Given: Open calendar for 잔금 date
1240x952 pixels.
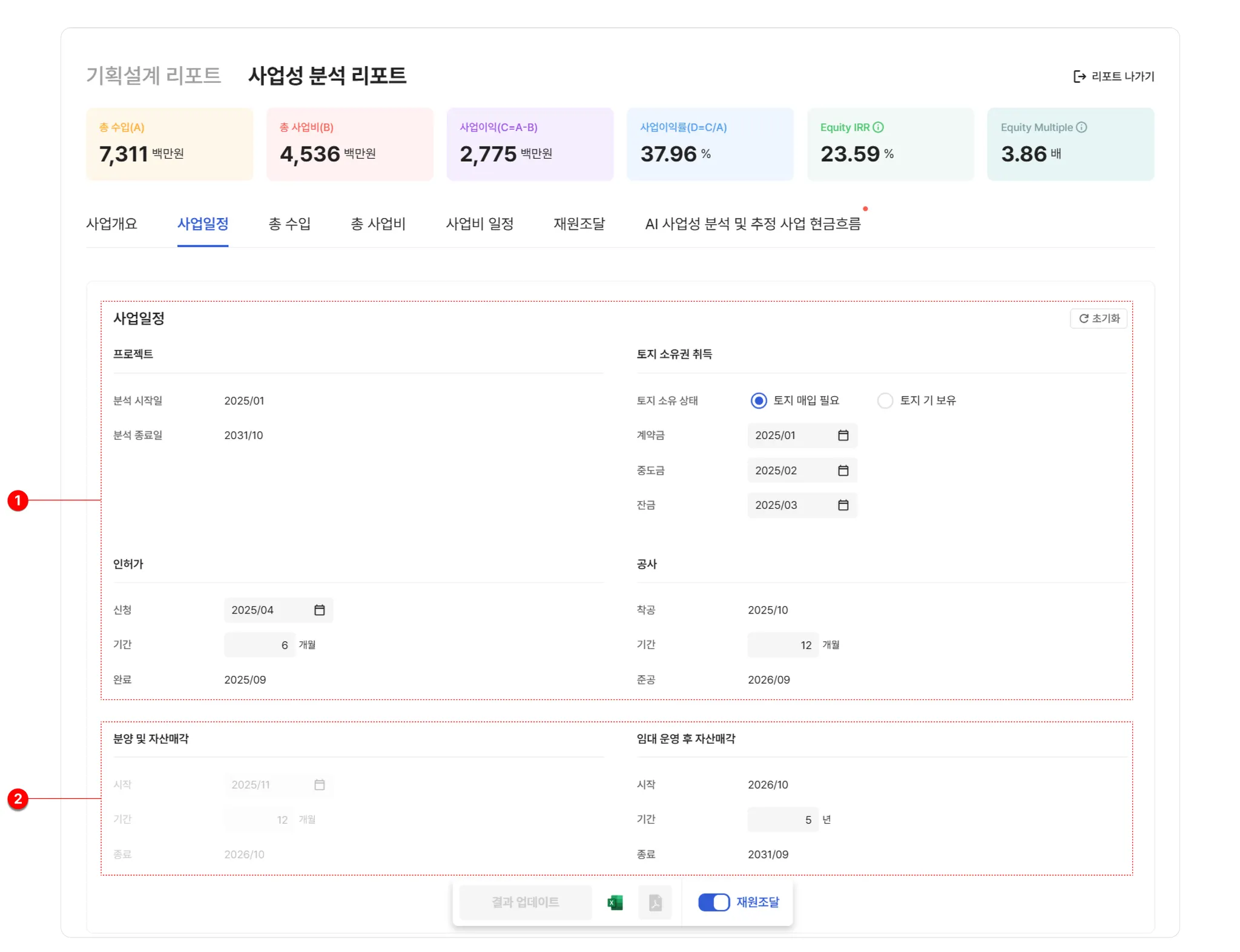Looking at the screenshot, I should (843, 505).
